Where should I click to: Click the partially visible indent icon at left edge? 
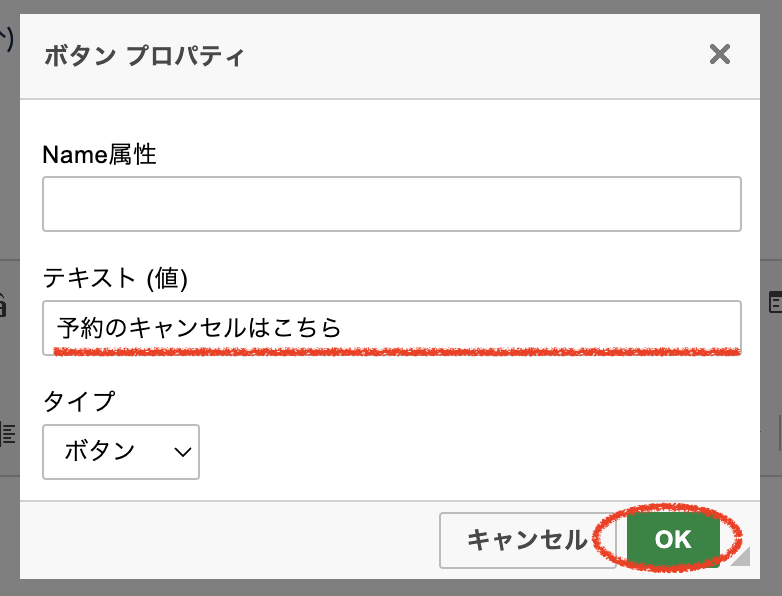click(x=8, y=432)
